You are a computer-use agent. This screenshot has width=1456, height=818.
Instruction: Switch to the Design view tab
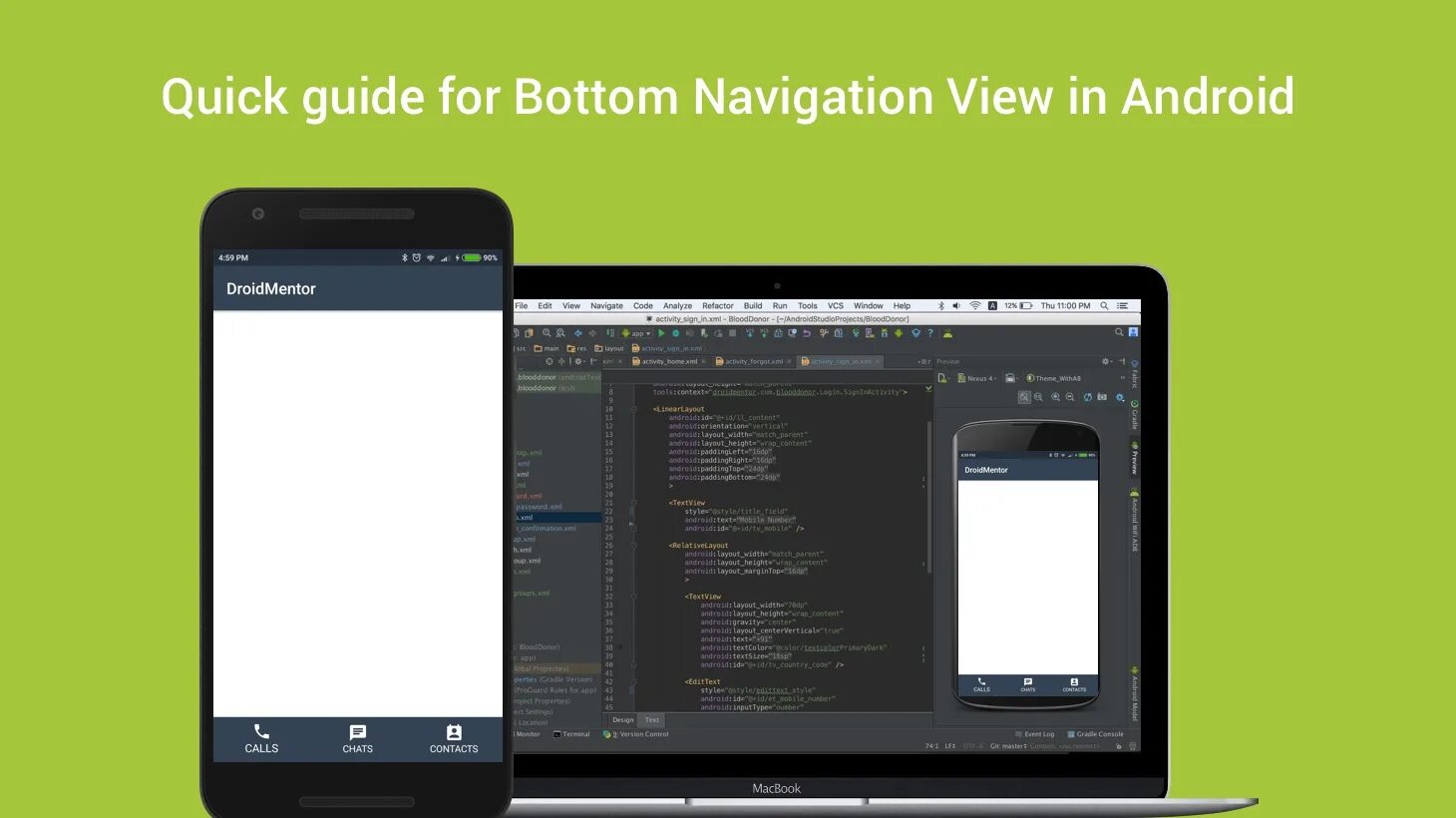(x=623, y=719)
